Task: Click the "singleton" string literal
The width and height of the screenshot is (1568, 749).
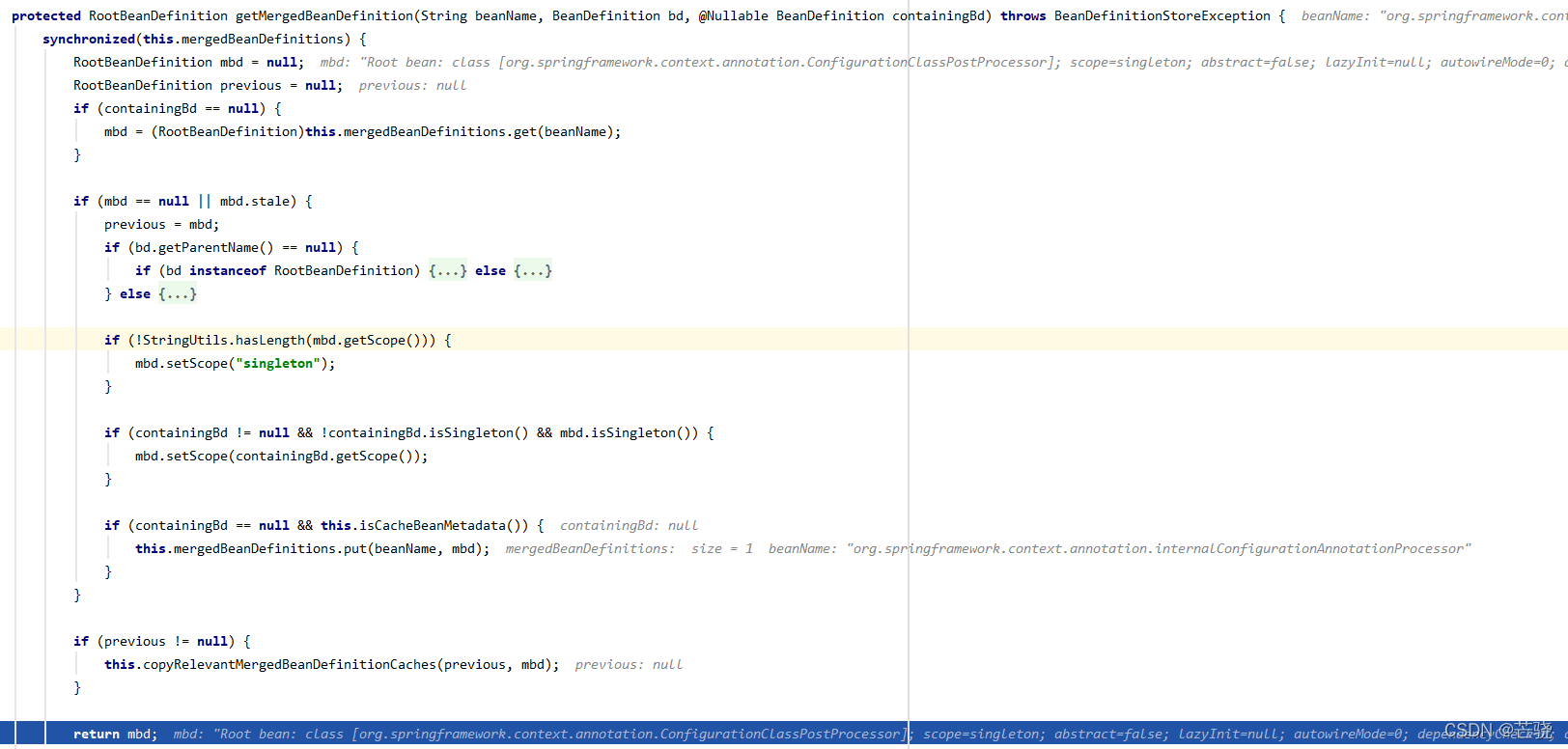Action: click(278, 364)
